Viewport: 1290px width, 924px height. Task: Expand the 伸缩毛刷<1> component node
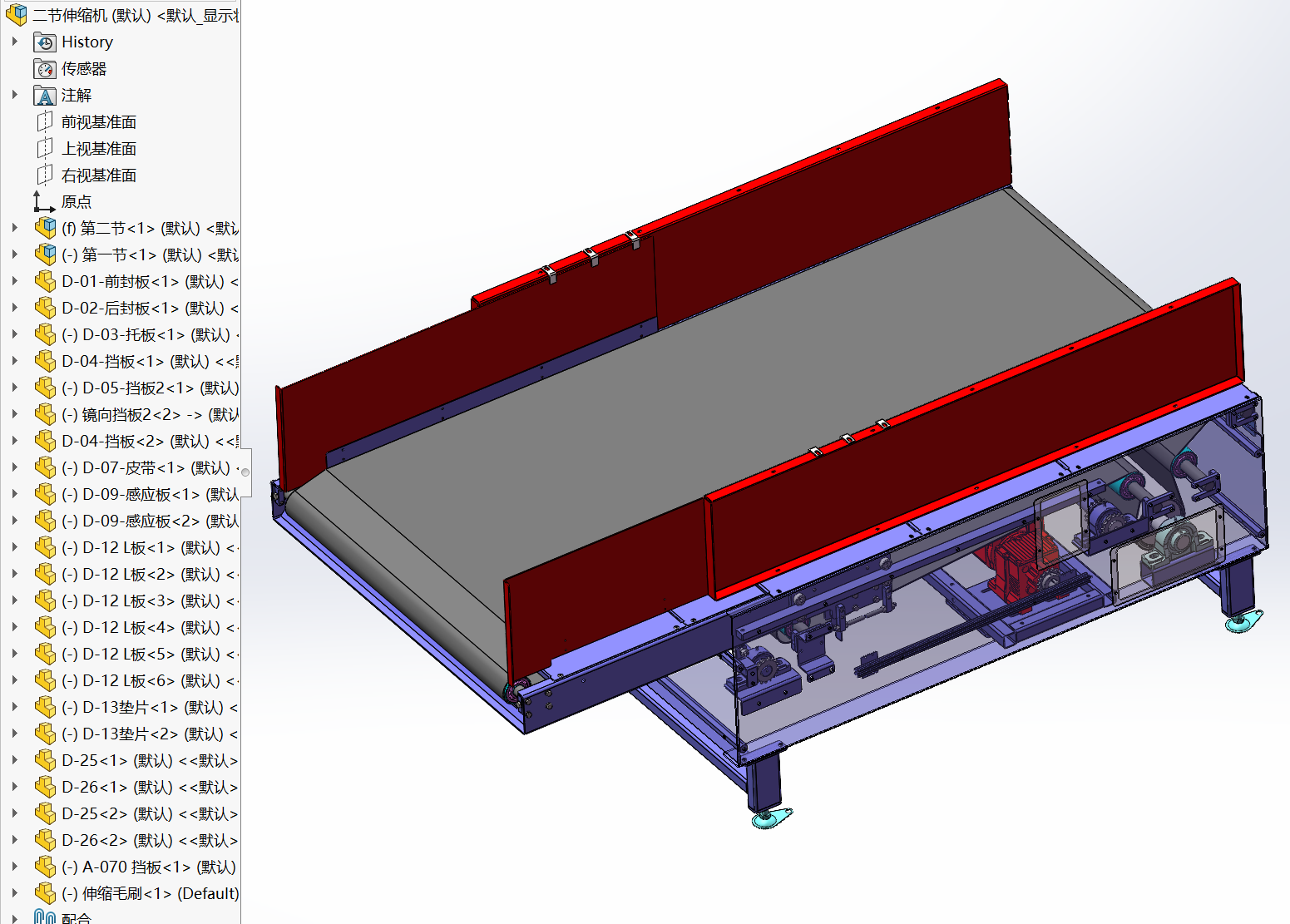tap(14, 893)
